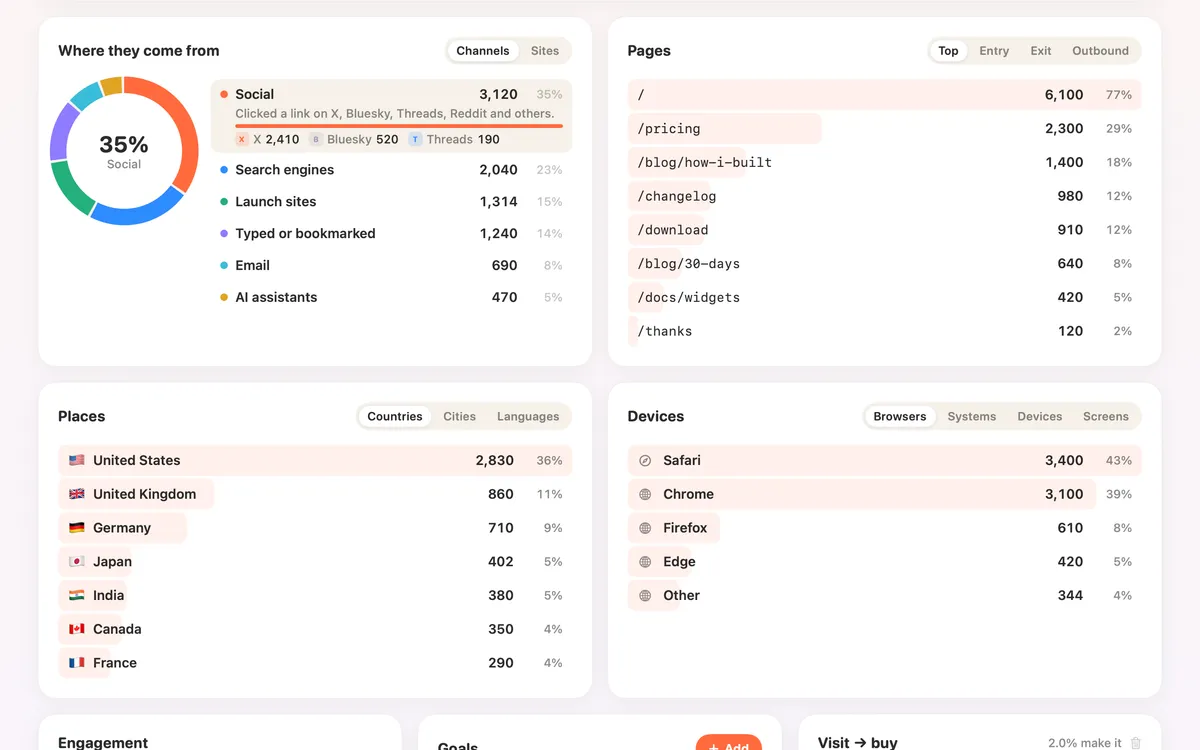The width and height of the screenshot is (1200, 750).
Task: Open the /pricing page row
Action: [x=885, y=129]
